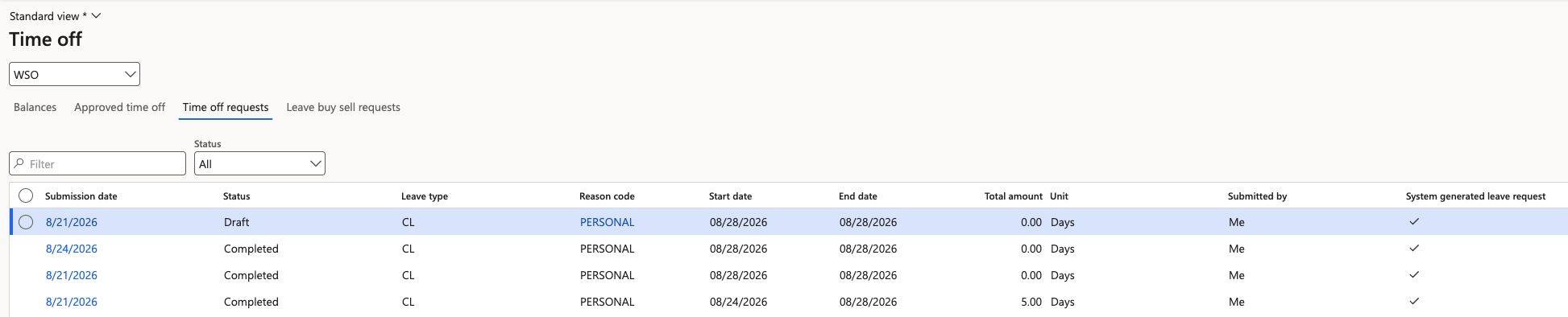1568x317 pixels.
Task: Click the Total amount column header
Action: click(1014, 196)
